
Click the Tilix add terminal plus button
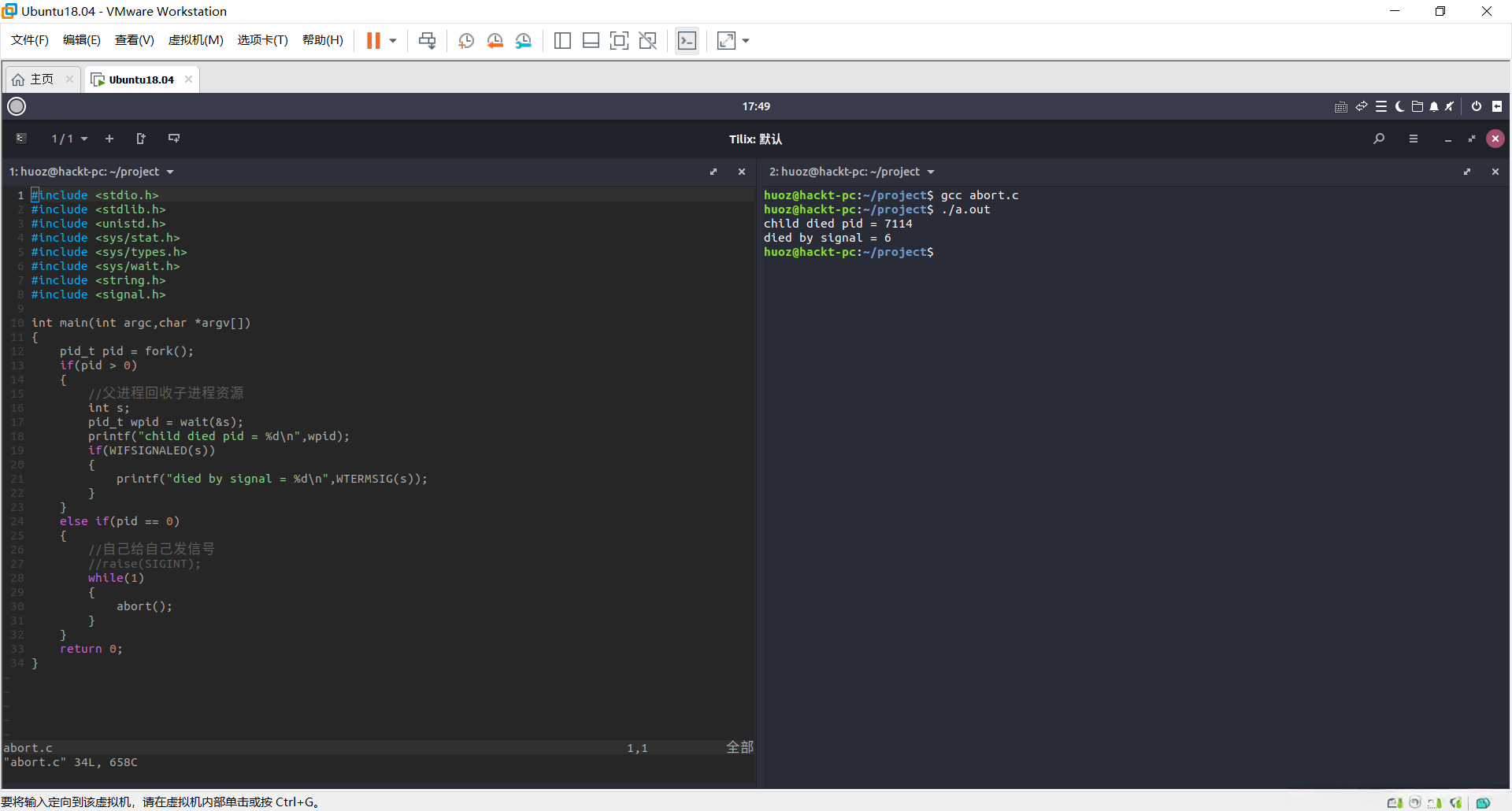pos(109,139)
